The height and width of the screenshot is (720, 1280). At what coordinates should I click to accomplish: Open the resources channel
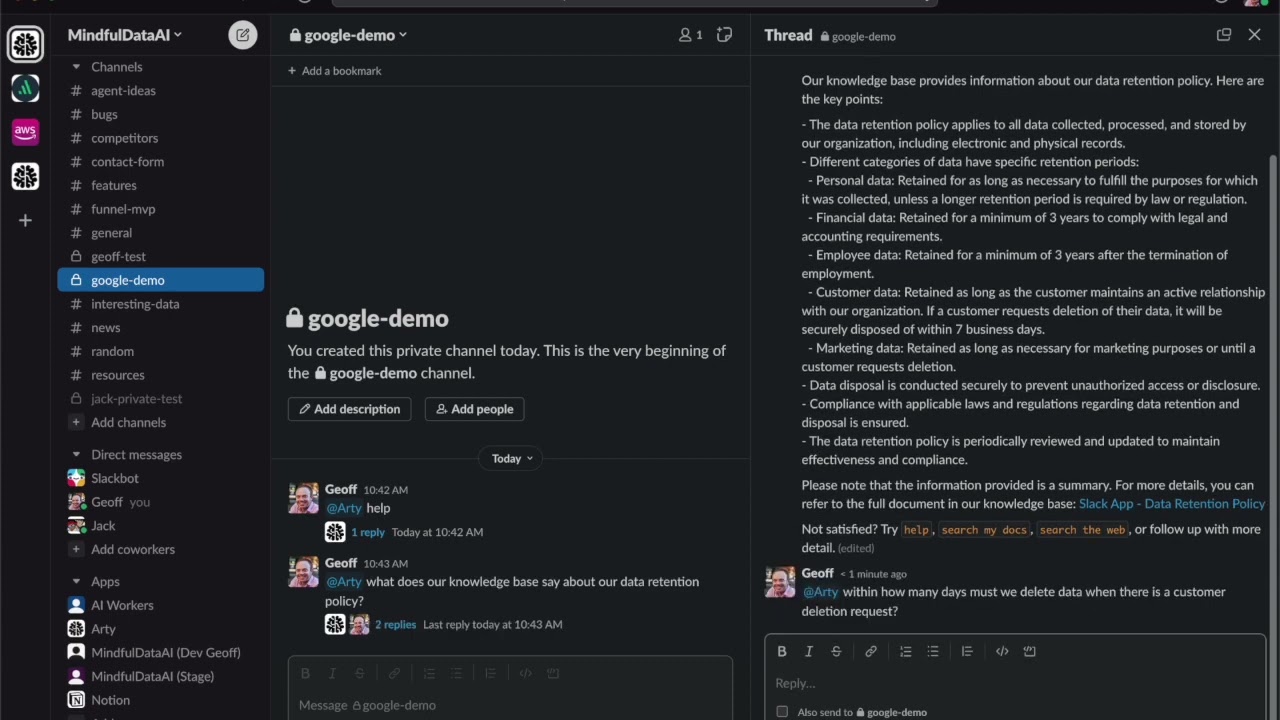point(161,375)
